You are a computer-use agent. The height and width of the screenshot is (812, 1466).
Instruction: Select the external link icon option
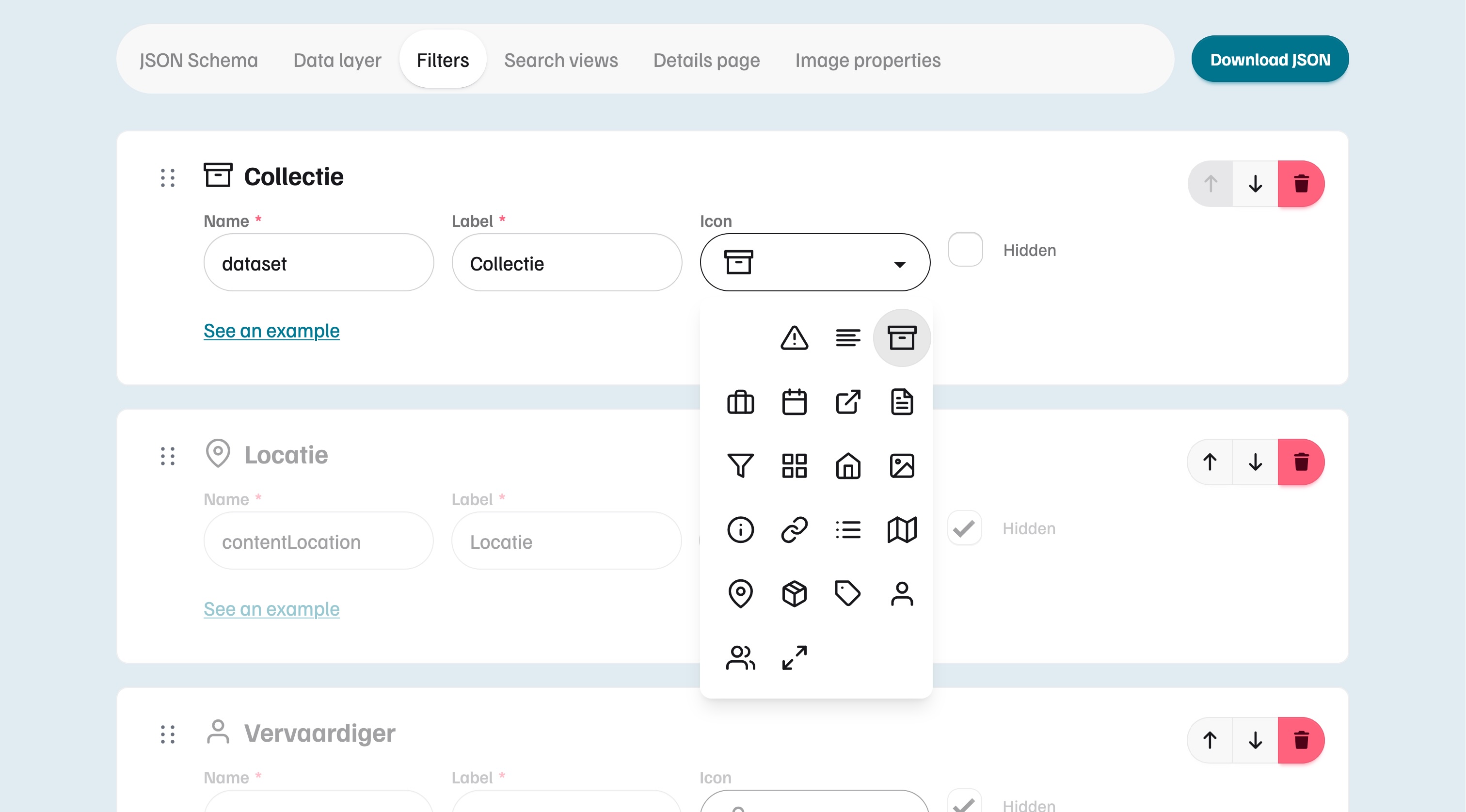tap(848, 402)
